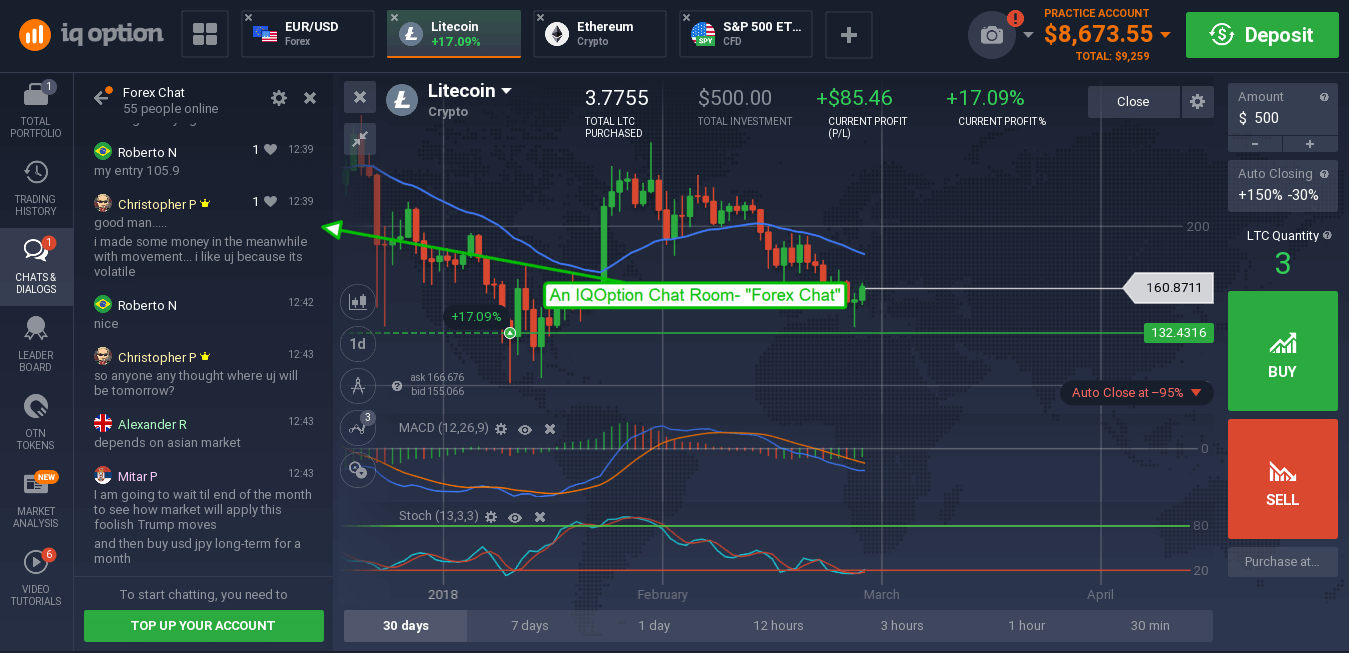Click the green Deposit button
Image resolution: width=1349 pixels, height=653 pixels.
pos(1262,35)
